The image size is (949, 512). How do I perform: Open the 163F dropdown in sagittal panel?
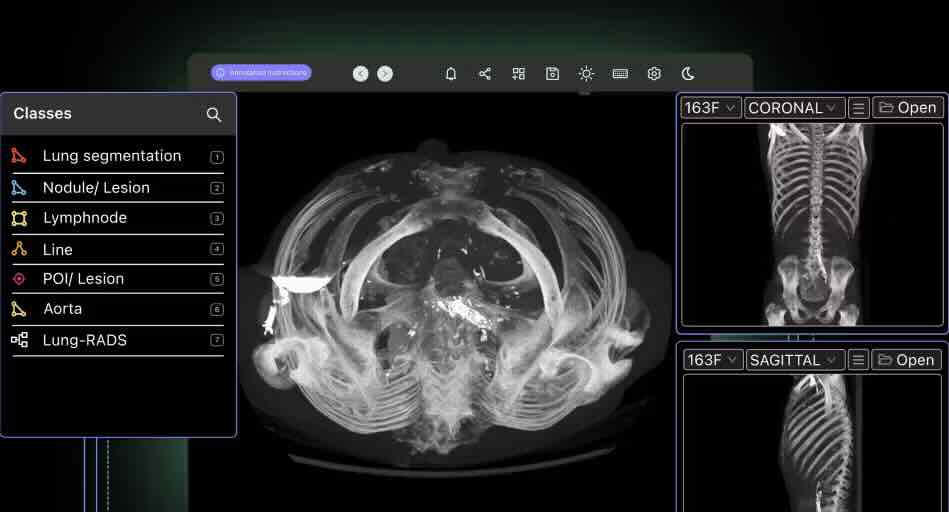(x=712, y=360)
